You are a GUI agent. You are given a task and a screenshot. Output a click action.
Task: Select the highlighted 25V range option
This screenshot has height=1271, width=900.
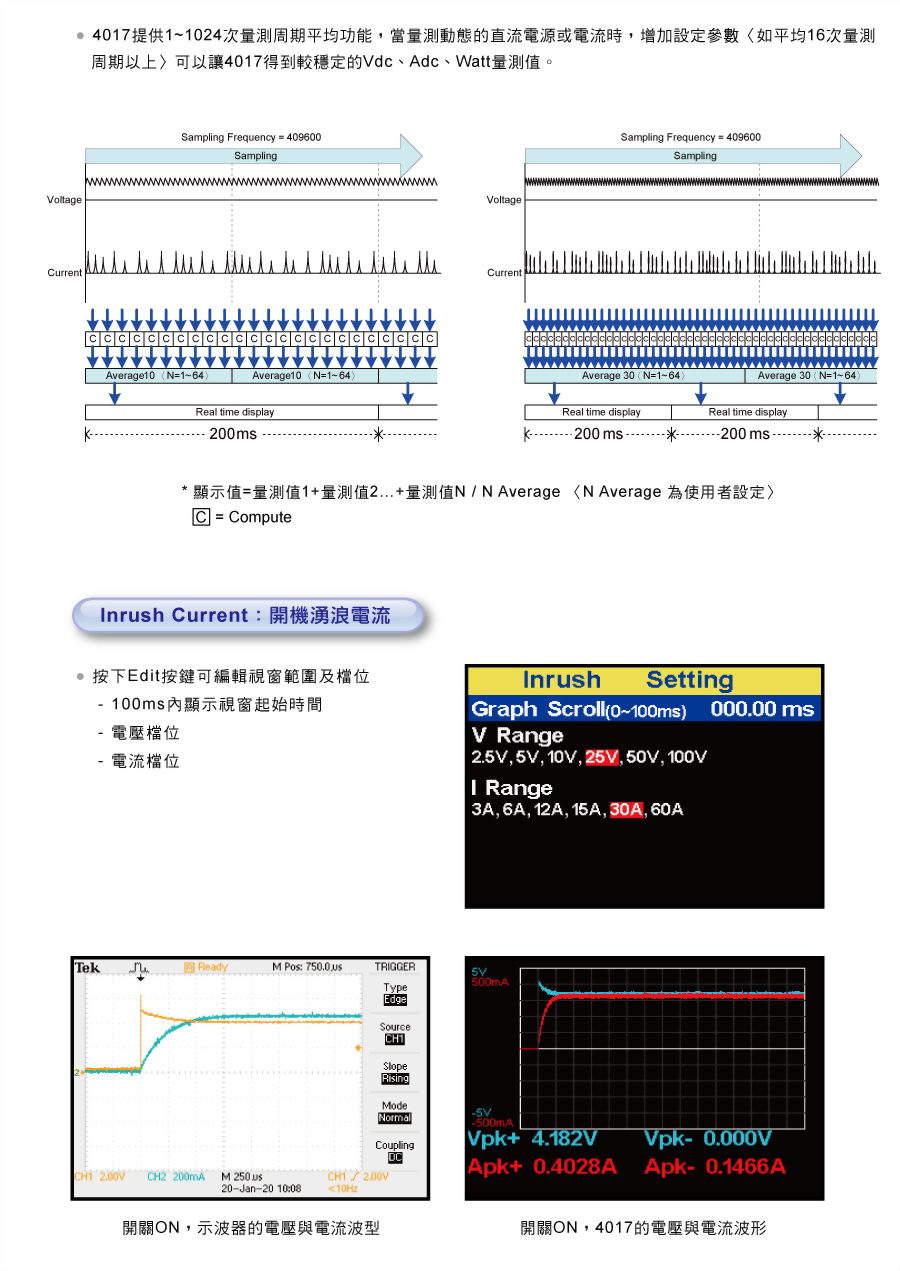point(603,757)
